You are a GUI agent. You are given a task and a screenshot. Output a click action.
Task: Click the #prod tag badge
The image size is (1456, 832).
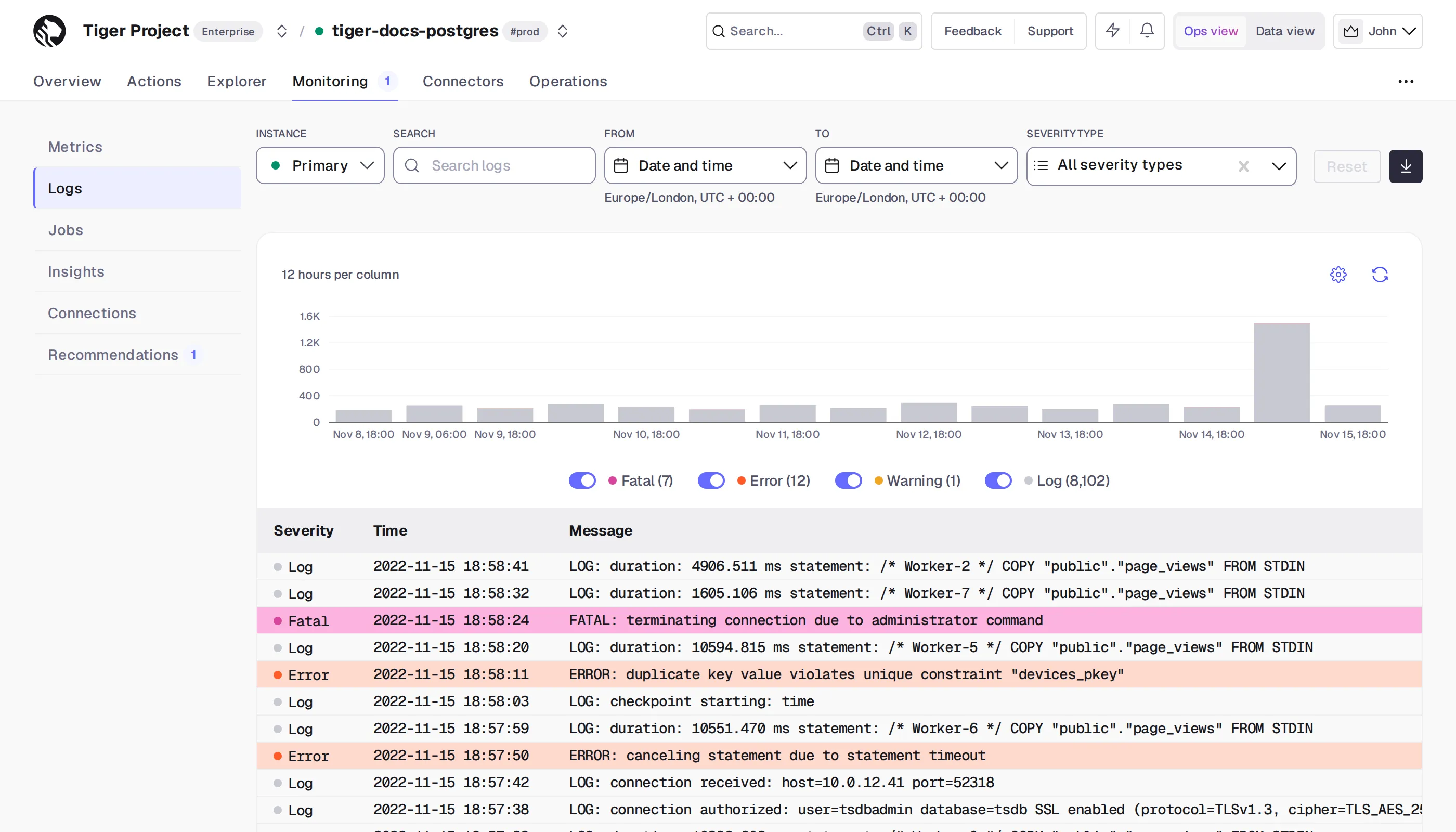pos(525,31)
